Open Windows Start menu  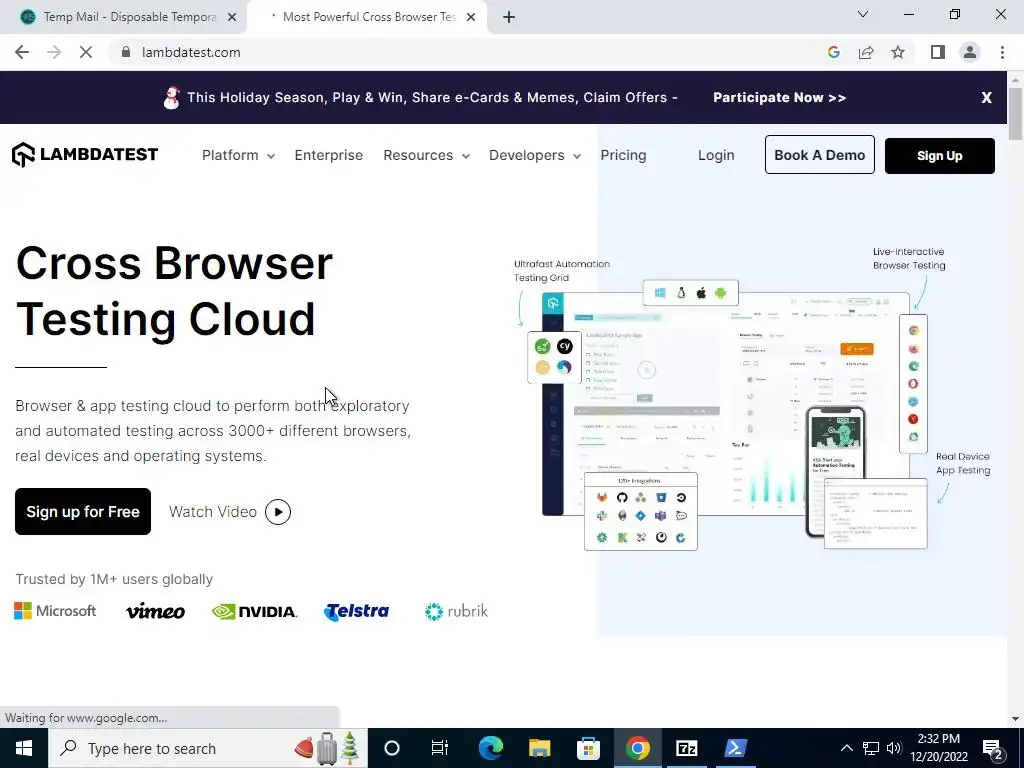click(24, 748)
